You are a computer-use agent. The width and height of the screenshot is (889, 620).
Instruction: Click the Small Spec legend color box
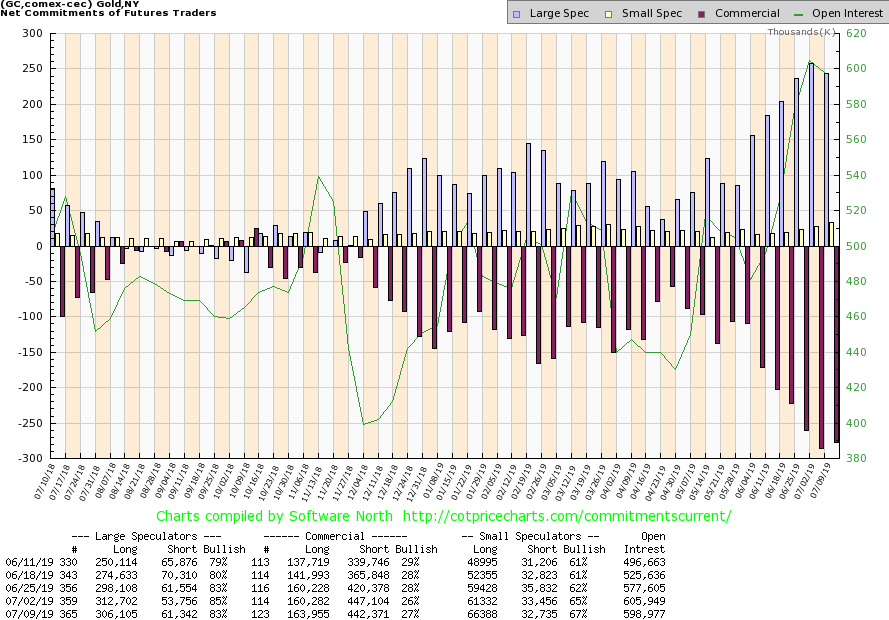[608, 13]
